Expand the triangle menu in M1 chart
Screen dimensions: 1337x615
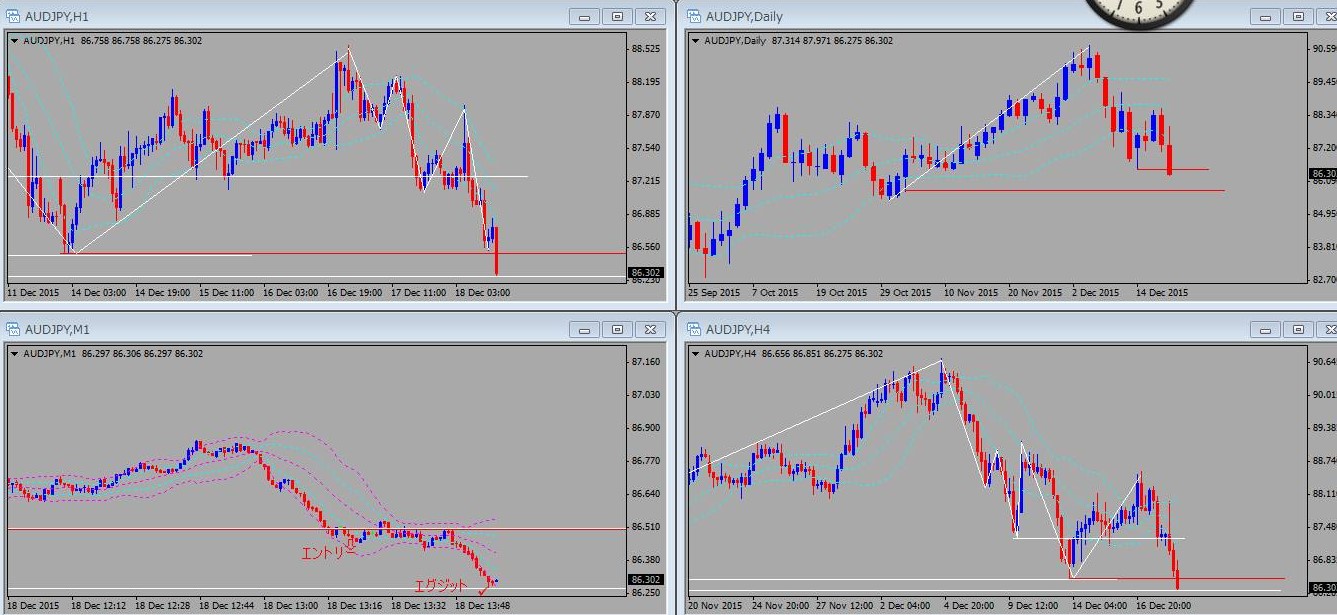pos(14,354)
